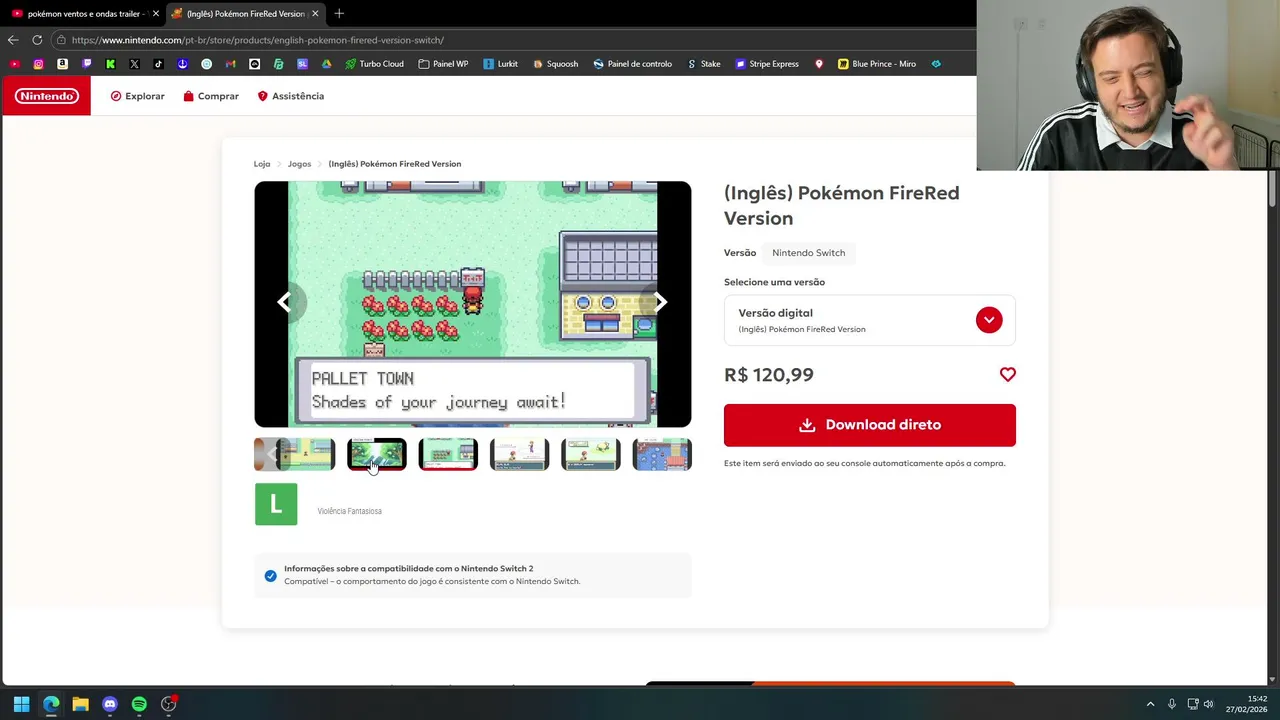Open the TikTok bookmark icon
Image resolution: width=1280 pixels, height=720 pixels.
159,64
